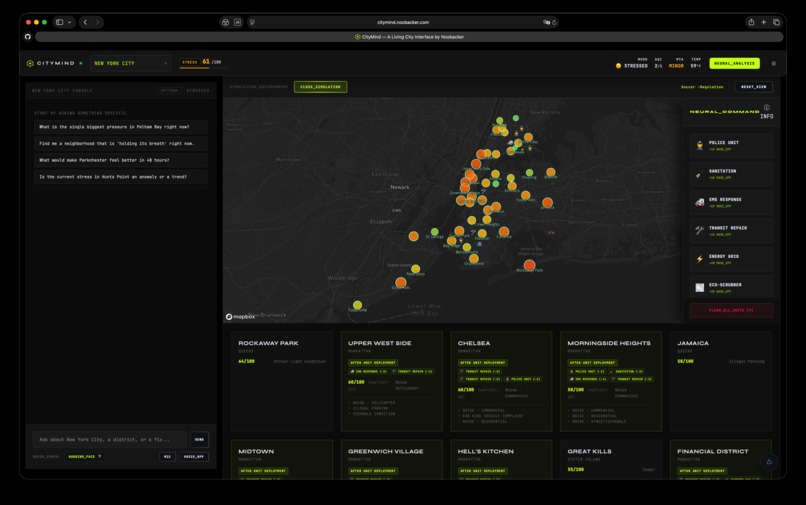Click the citymind.noobacker.com address field
This screenshot has width=806, height=505.
point(403,22)
